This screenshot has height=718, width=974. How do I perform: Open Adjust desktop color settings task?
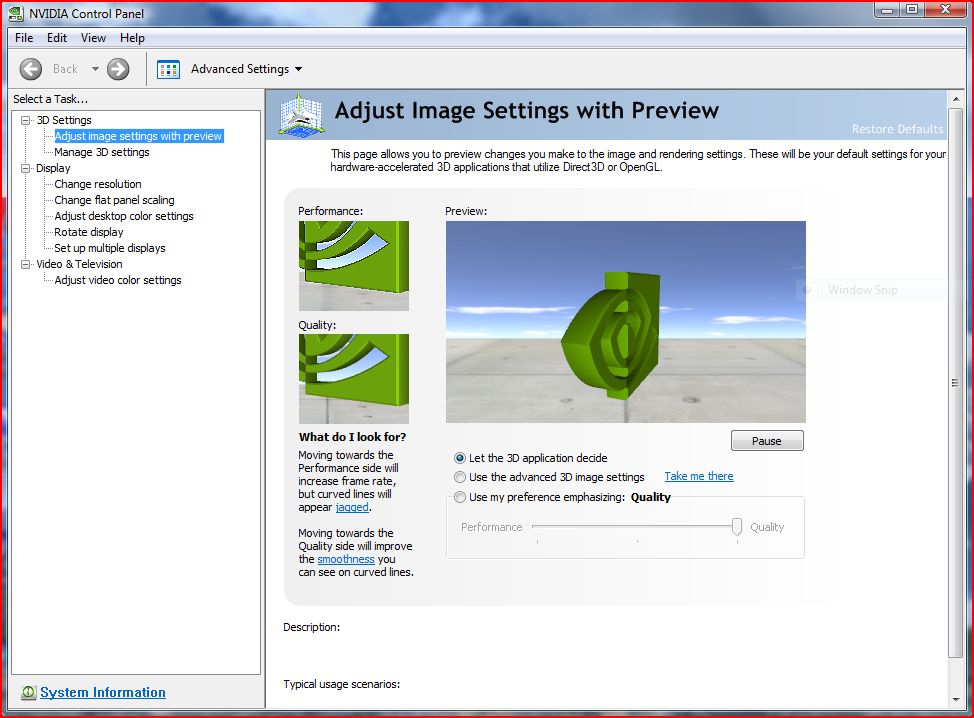pos(124,216)
